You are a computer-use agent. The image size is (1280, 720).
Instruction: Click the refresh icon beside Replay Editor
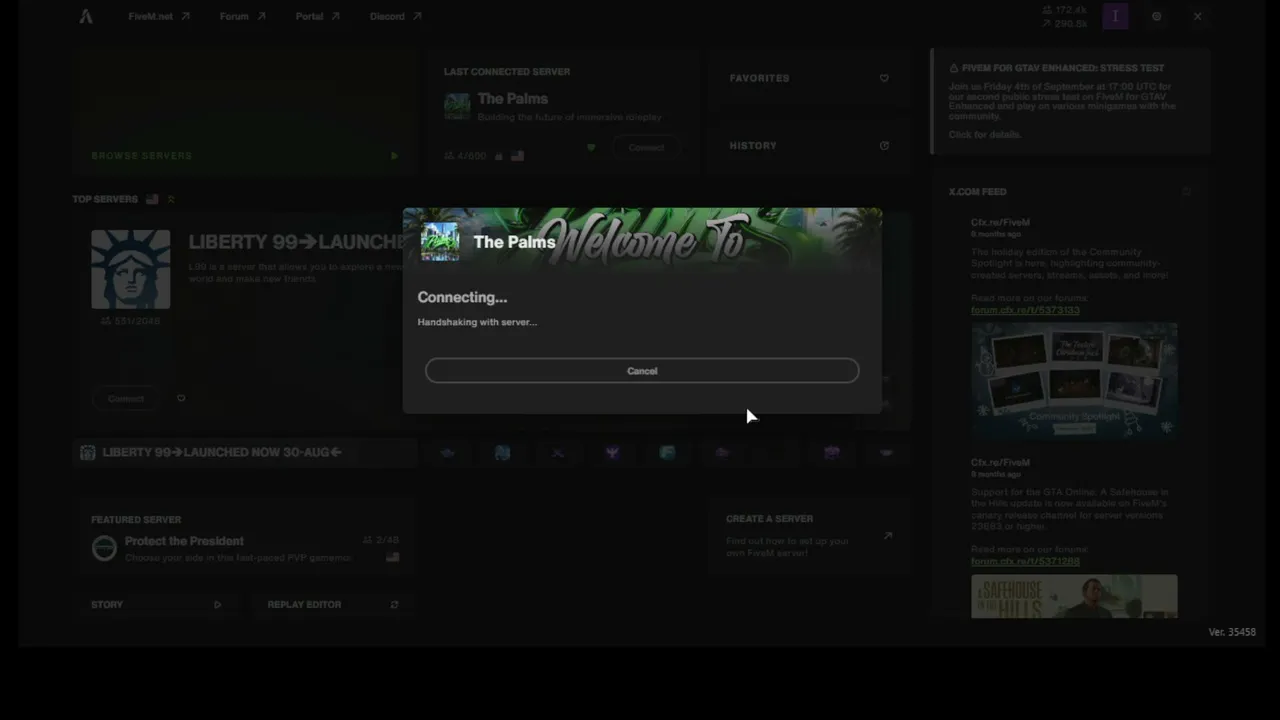pyautogui.click(x=394, y=604)
